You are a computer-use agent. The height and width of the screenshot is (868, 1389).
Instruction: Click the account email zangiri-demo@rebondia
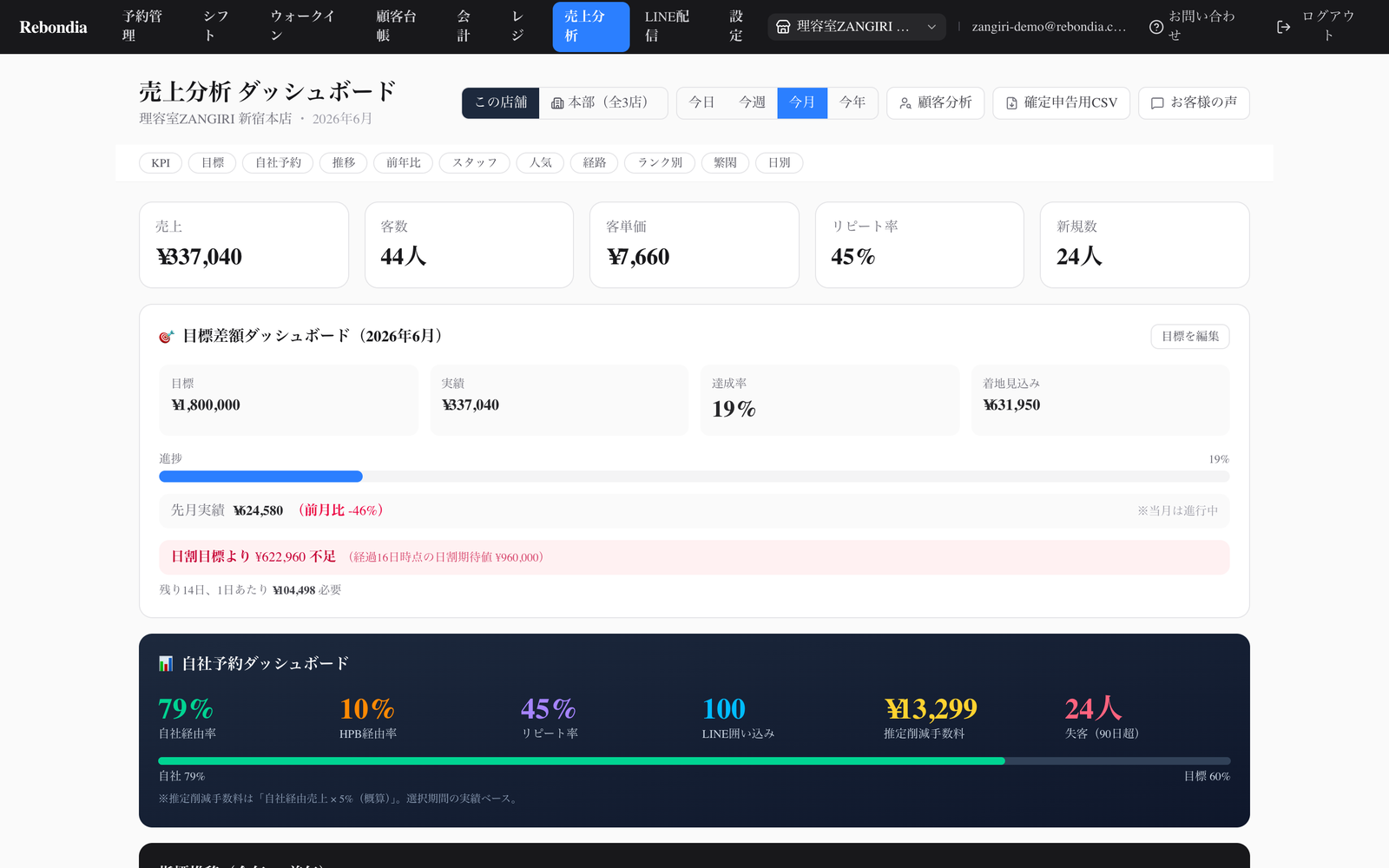pos(1049,27)
